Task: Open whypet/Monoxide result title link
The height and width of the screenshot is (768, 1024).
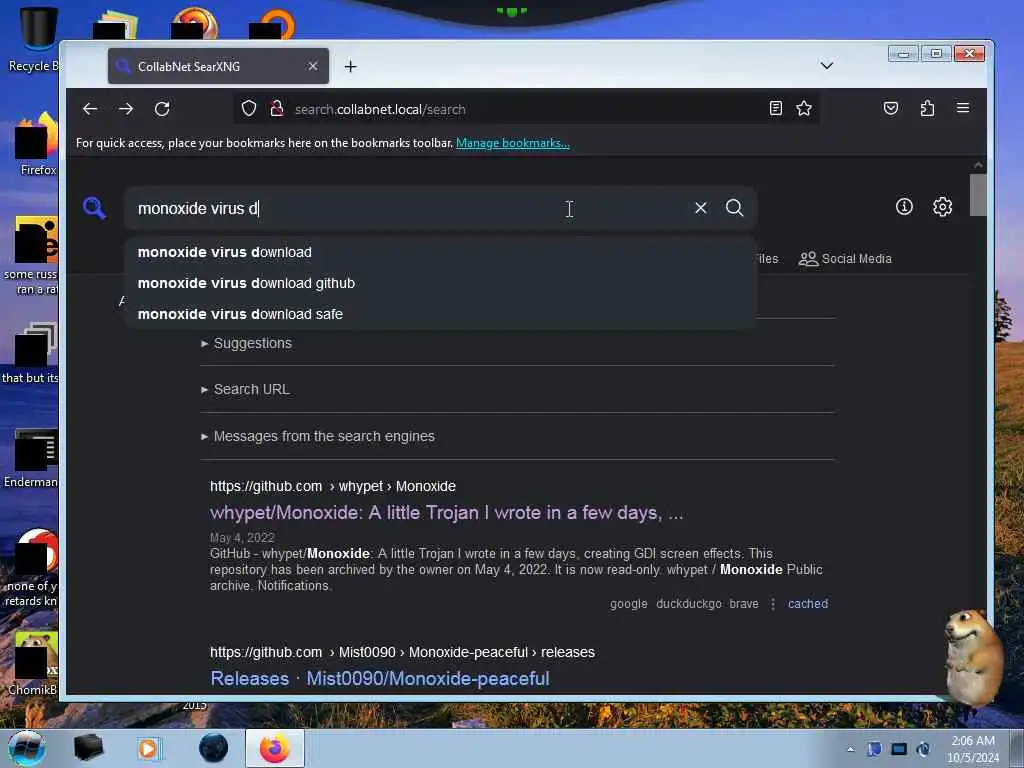Action: click(x=447, y=513)
